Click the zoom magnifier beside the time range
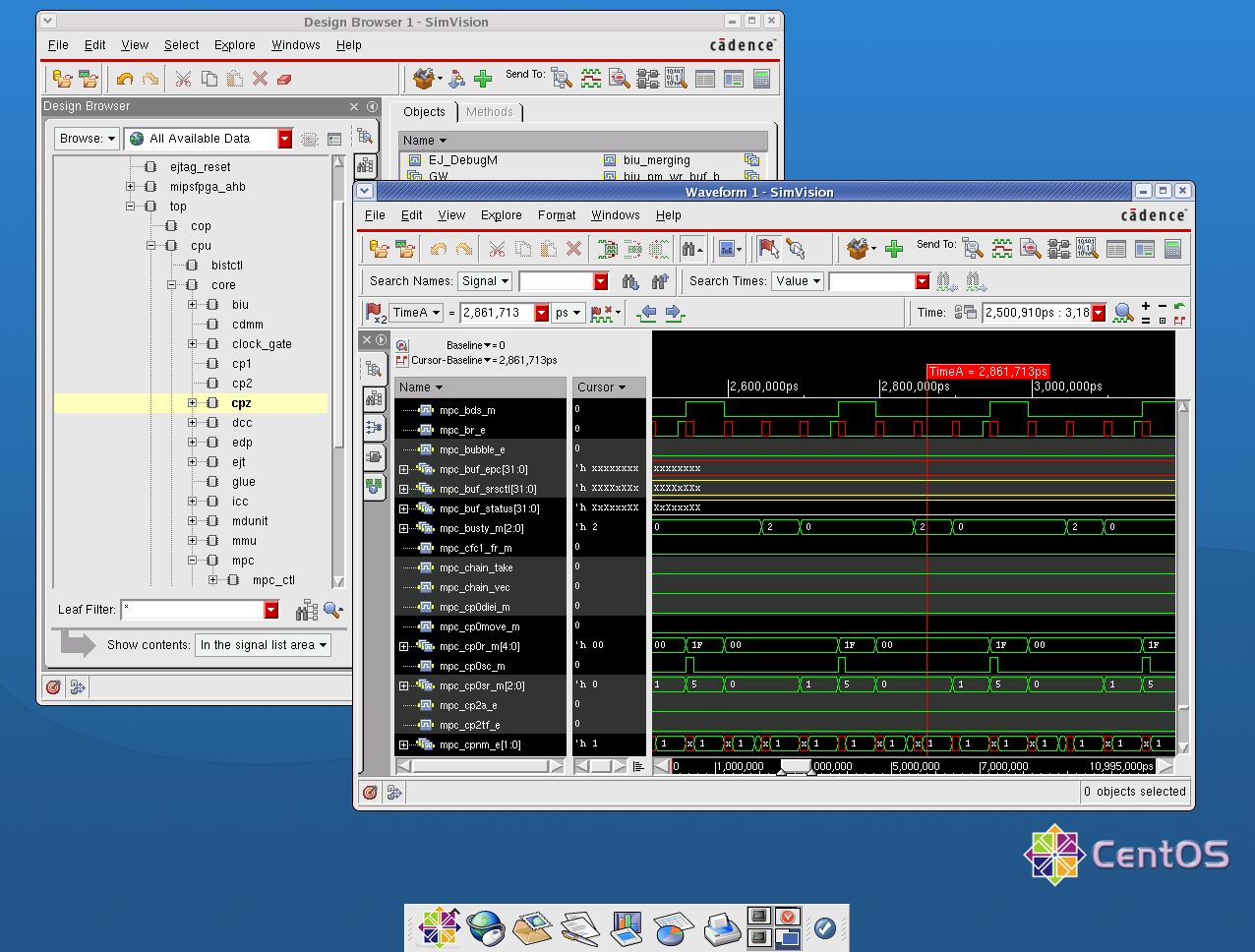Screen dimensions: 1255x952 tap(1123, 313)
